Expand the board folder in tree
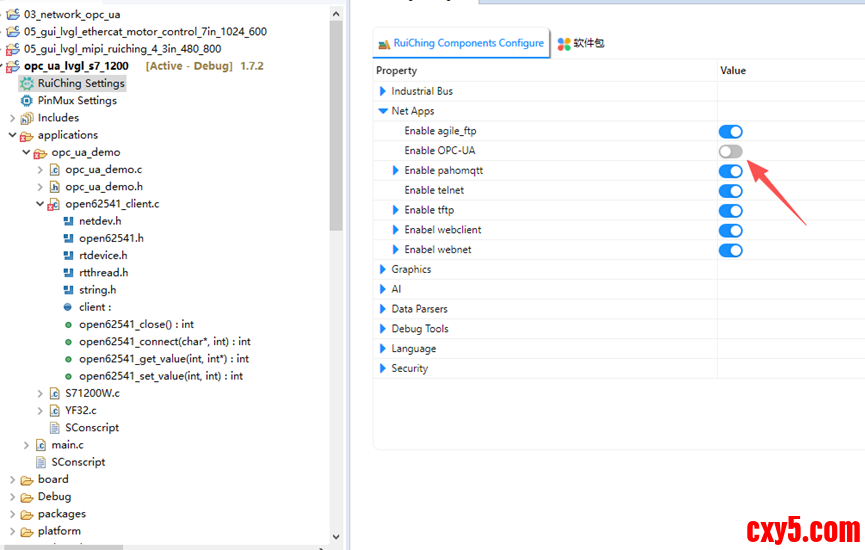865x550 pixels. point(13,480)
